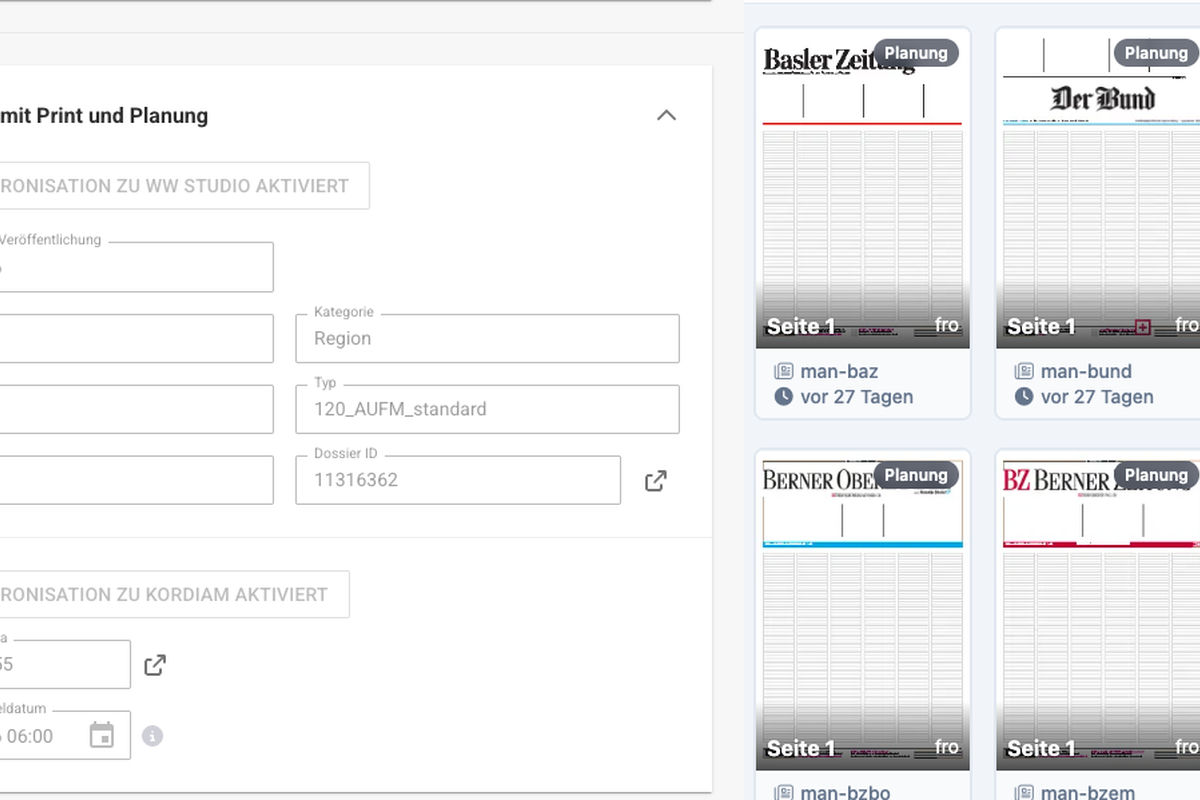Click 'Seite 1' on Basler Zeitung card
Image resolution: width=1200 pixels, height=800 pixels.
(x=800, y=326)
